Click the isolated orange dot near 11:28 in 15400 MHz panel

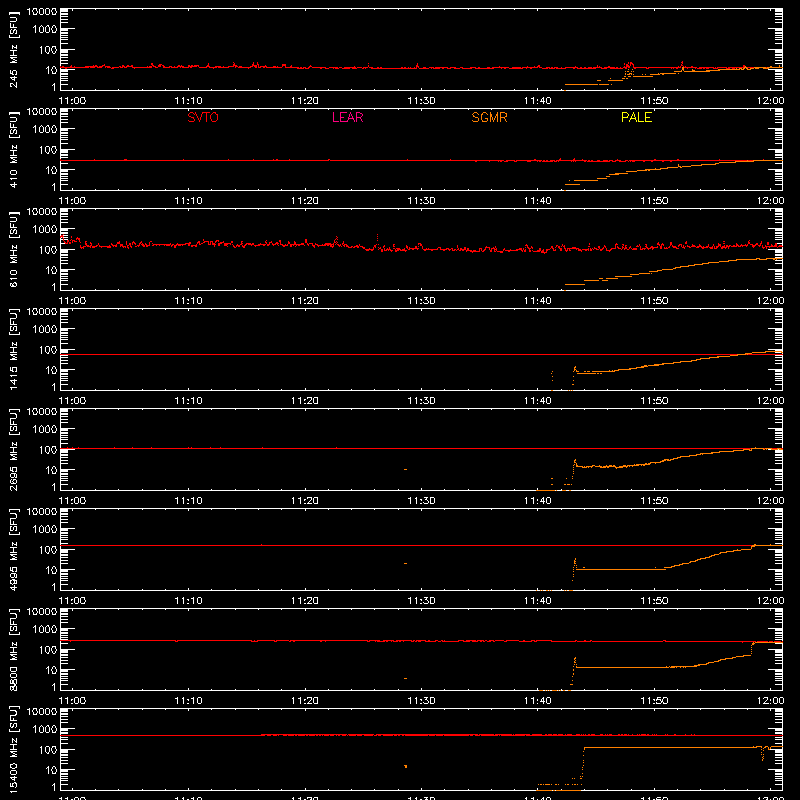click(x=406, y=766)
